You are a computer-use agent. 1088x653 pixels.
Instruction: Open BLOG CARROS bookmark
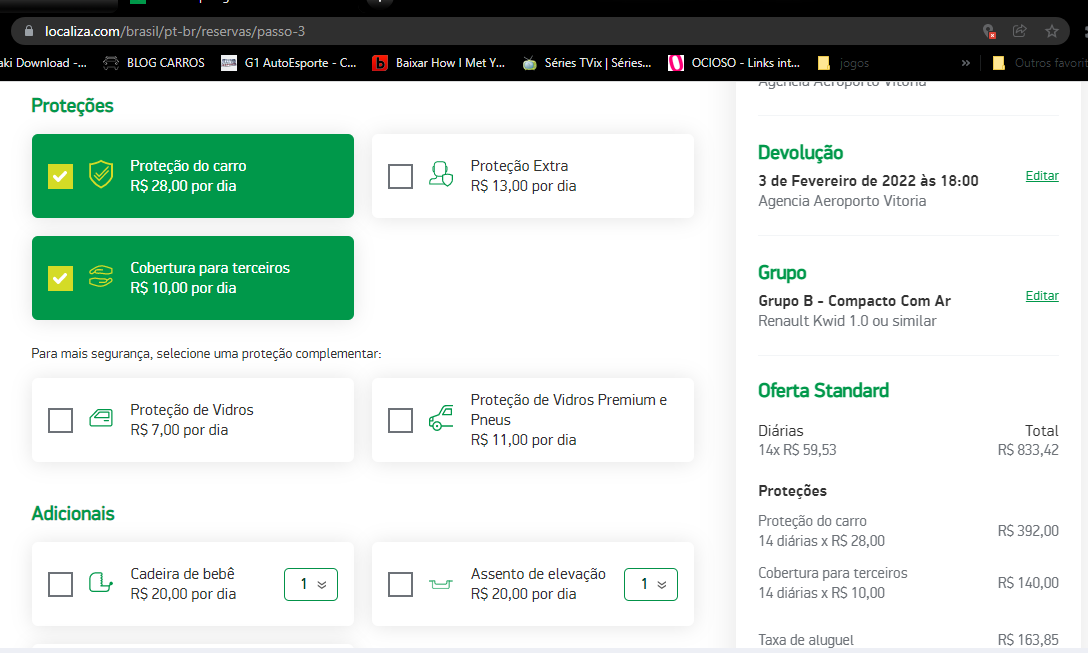click(x=154, y=63)
